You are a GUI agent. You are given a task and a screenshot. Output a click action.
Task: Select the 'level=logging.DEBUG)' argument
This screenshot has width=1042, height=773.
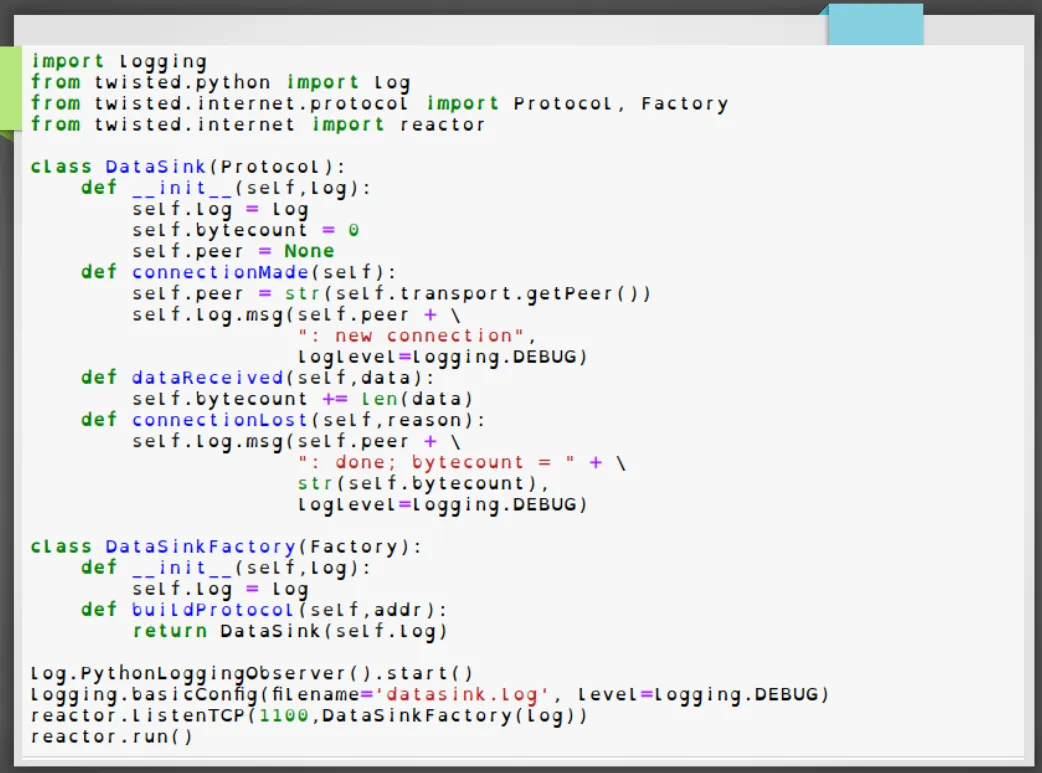(x=703, y=695)
